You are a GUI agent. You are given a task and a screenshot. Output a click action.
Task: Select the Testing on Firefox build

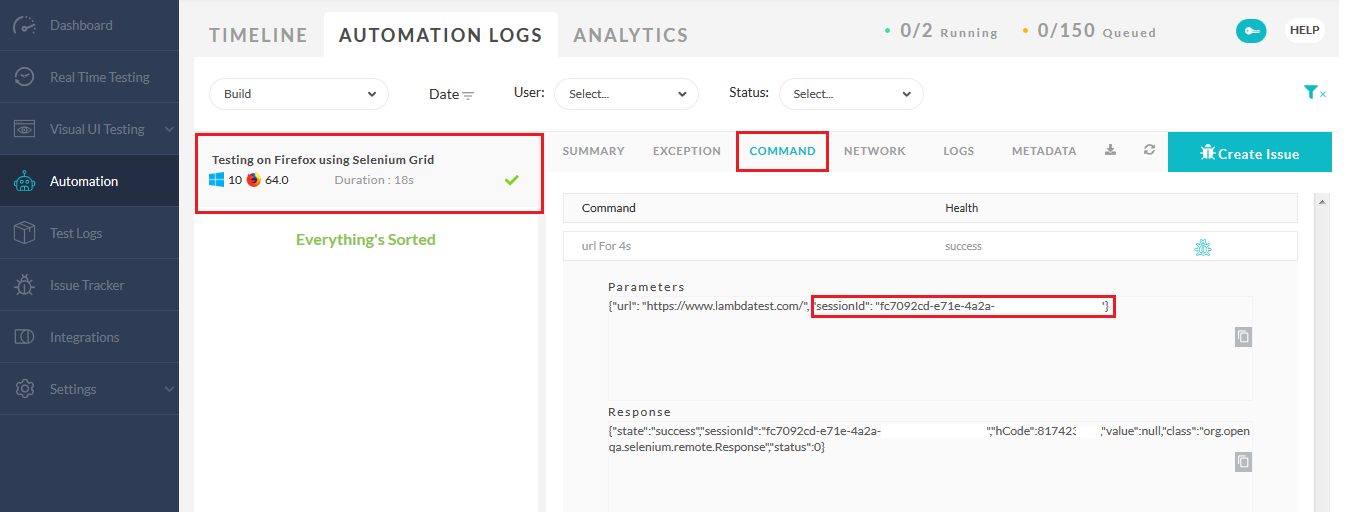click(369, 174)
